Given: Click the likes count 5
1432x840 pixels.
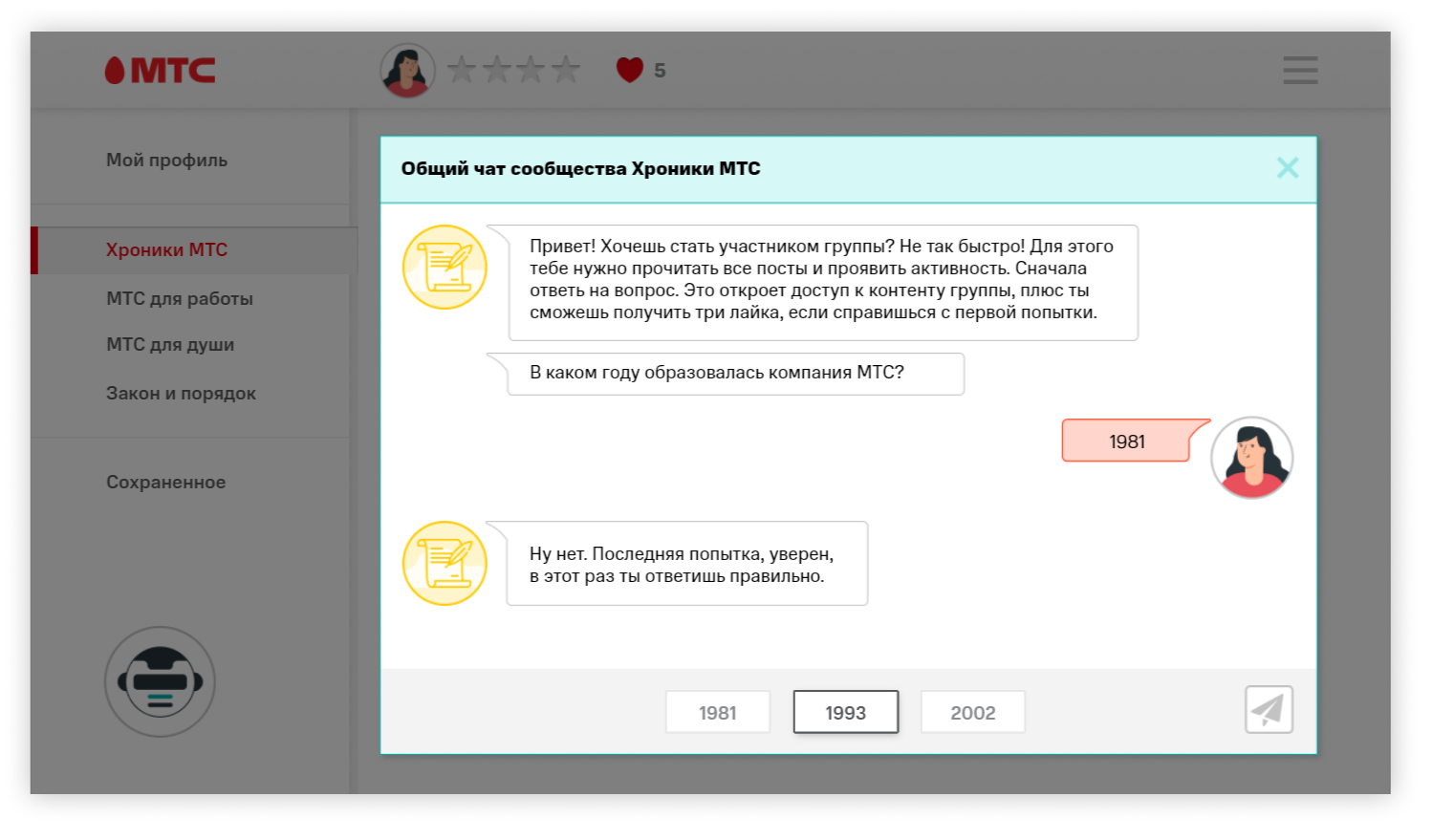Looking at the screenshot, I should tap(660, 71).
